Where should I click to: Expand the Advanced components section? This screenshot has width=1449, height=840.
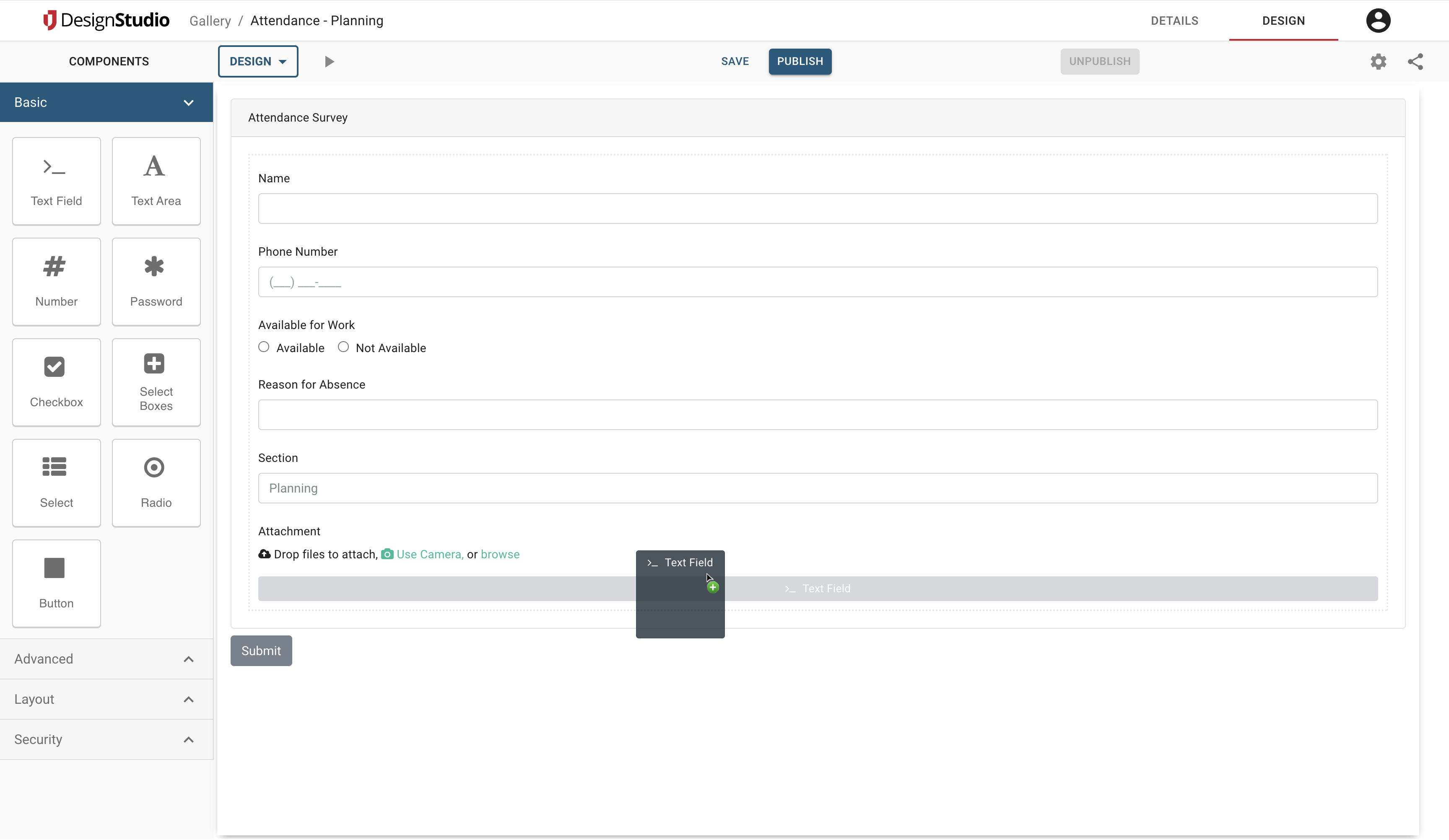(106, 659)
